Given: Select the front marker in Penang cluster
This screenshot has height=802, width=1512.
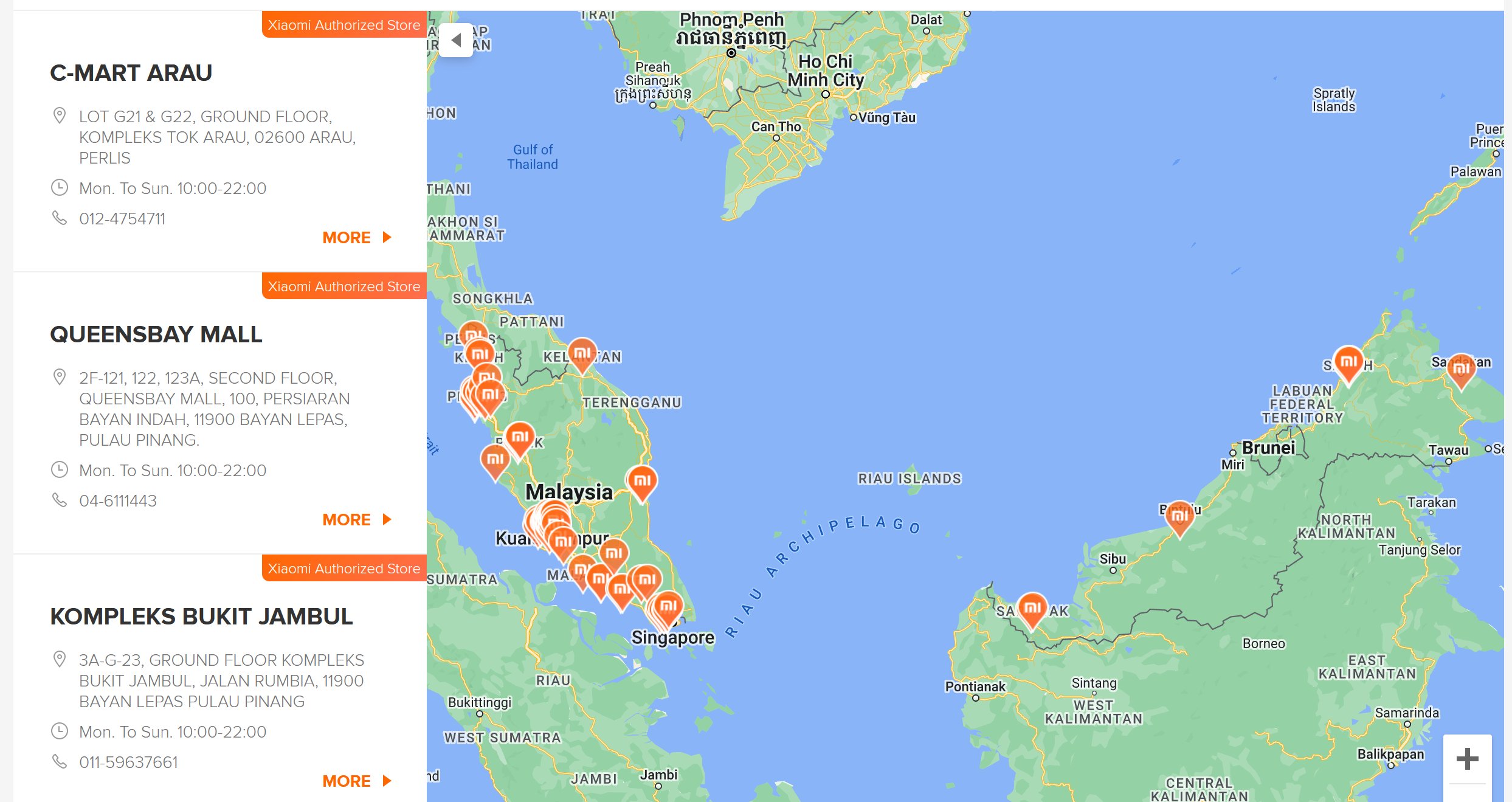Looking at the screenshot, I should pos(490,397).
